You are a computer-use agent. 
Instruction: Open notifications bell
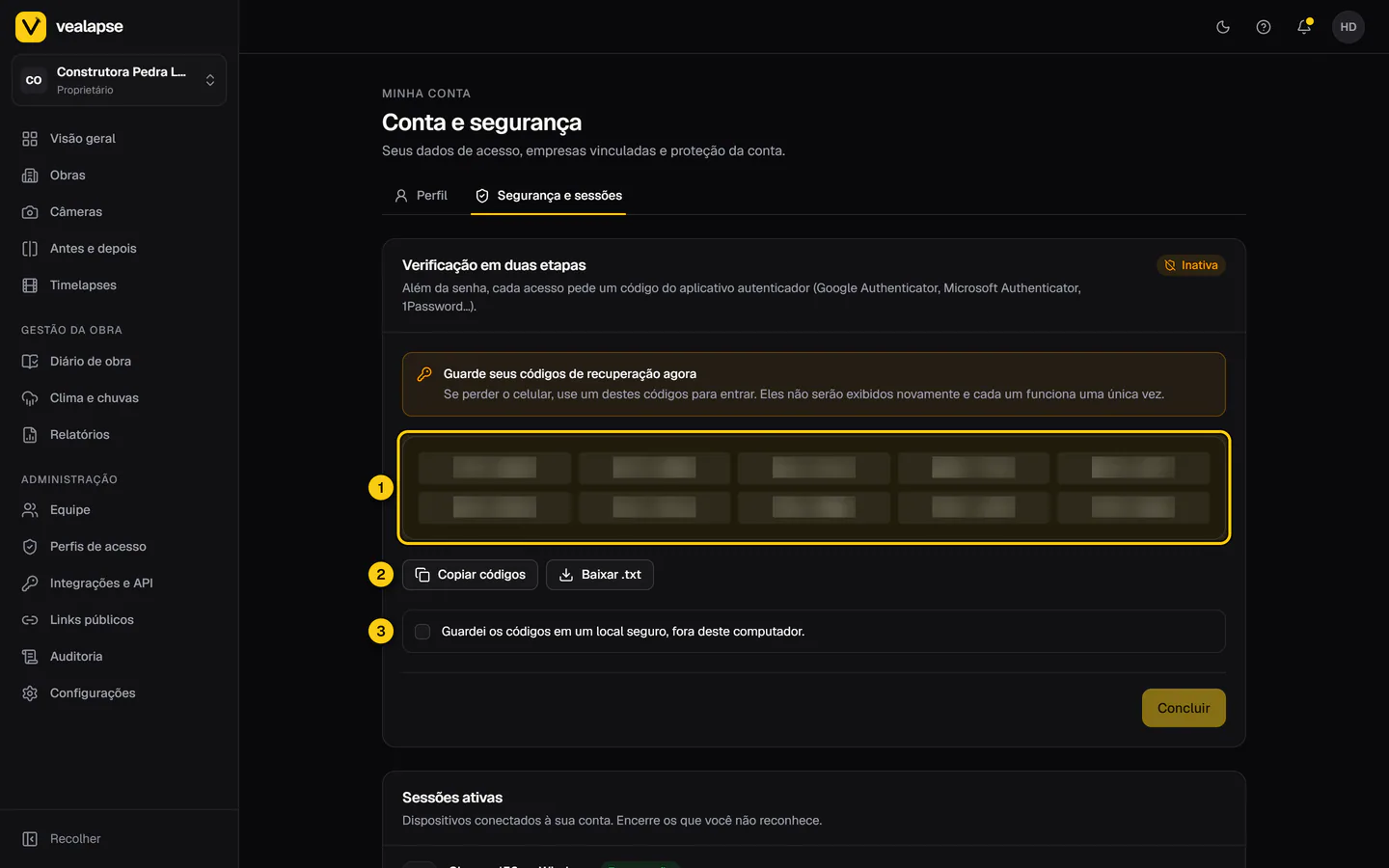(1304, 27)
